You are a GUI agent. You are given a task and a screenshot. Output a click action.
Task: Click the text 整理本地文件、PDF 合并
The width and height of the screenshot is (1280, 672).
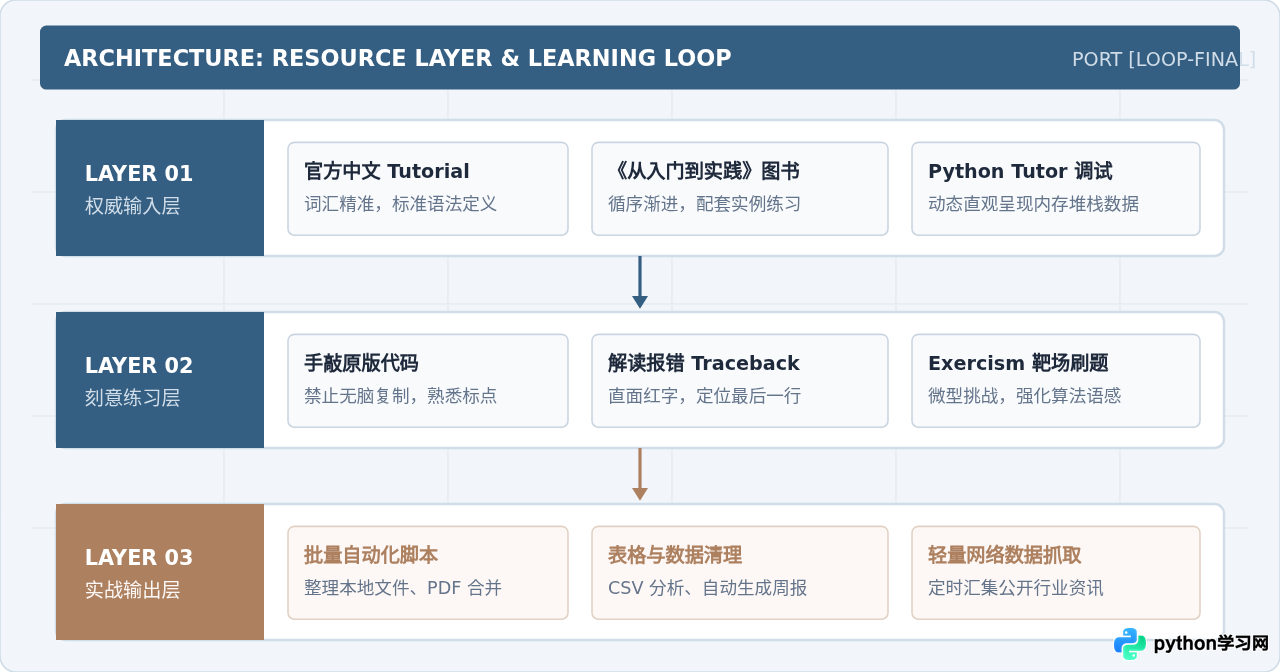(x=403, y=588)
